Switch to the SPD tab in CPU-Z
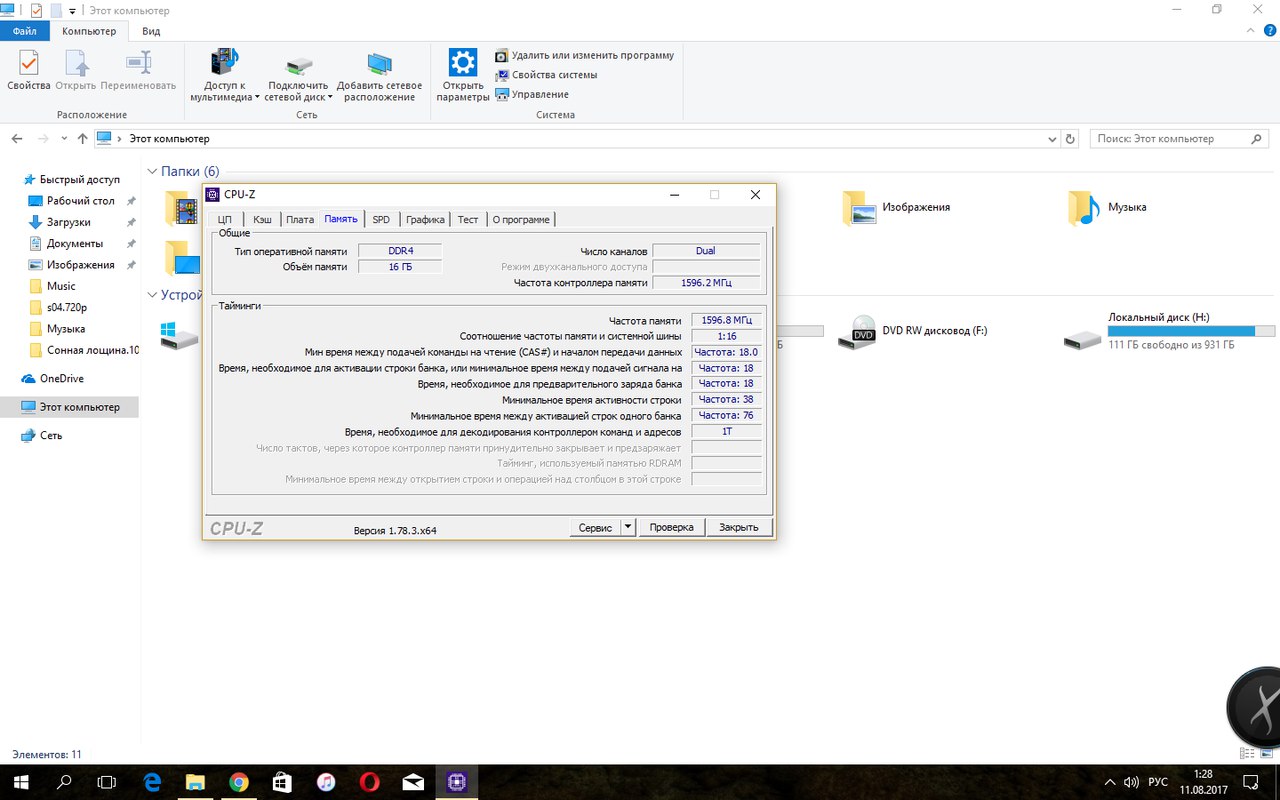This screenshot has width=1280, height=800. [381, 219]
